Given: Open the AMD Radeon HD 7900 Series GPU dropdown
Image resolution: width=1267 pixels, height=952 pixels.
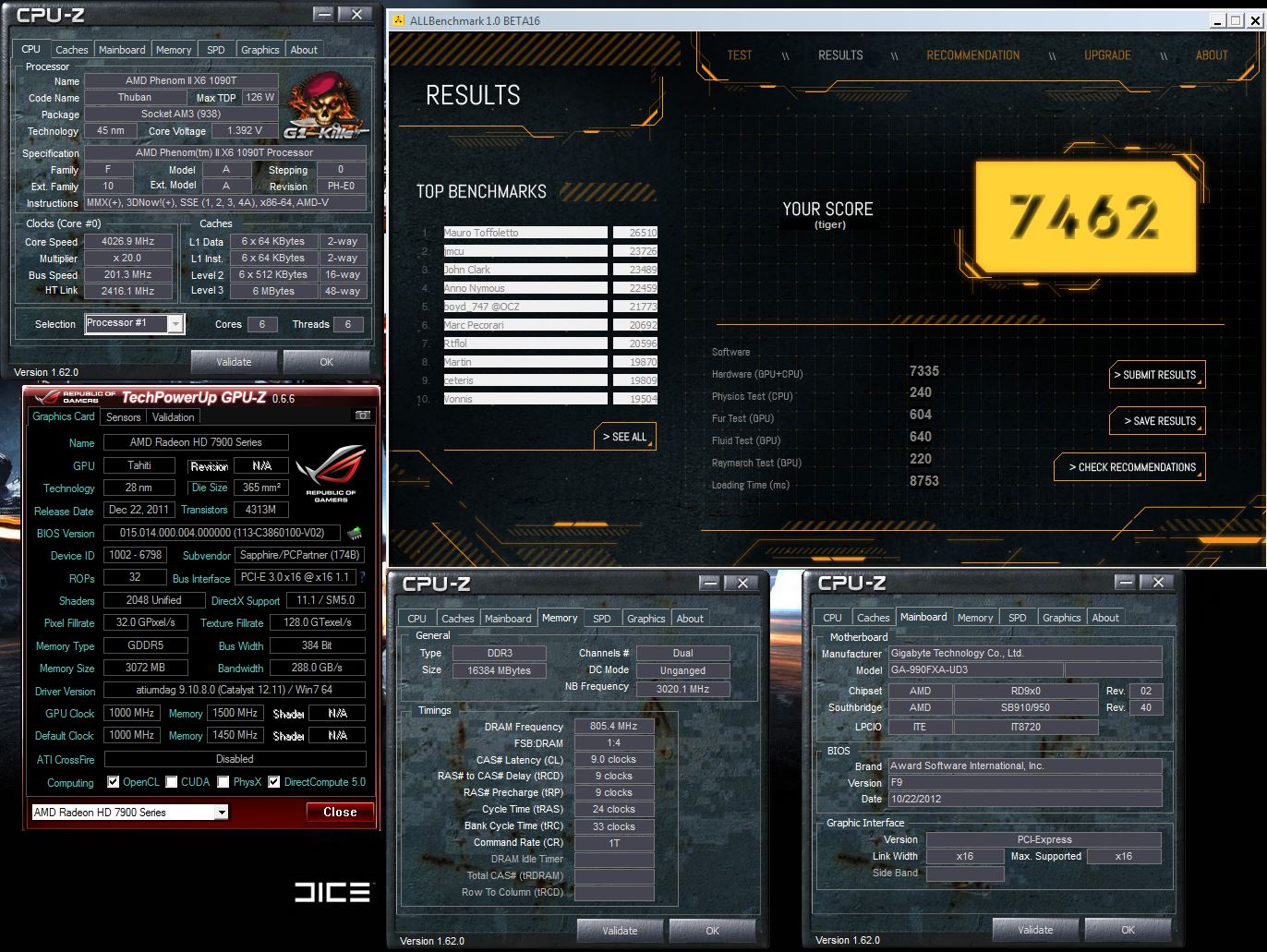Looking at the screenshot, I should (x=222, y=813).
